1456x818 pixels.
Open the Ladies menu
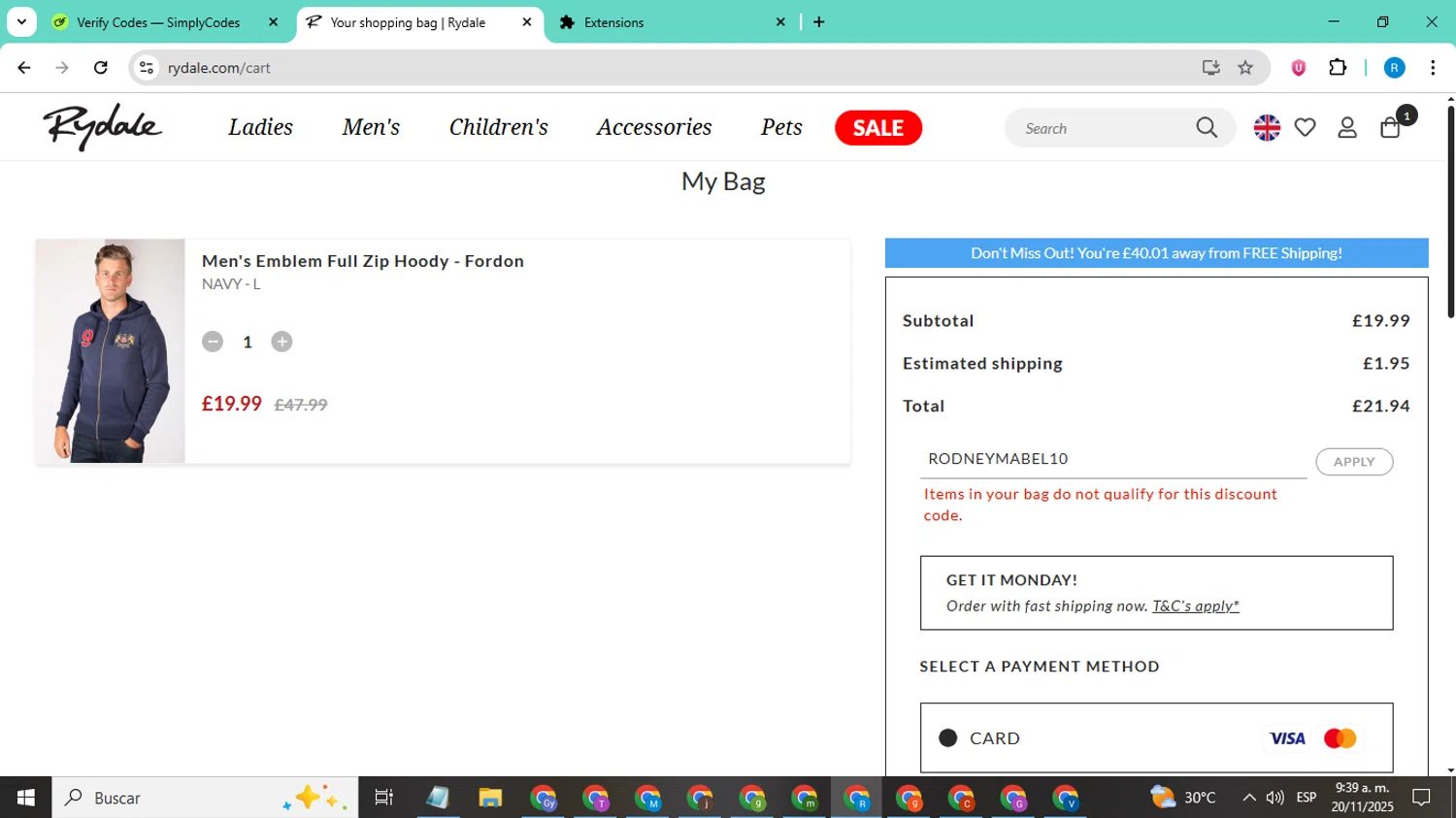260,127
